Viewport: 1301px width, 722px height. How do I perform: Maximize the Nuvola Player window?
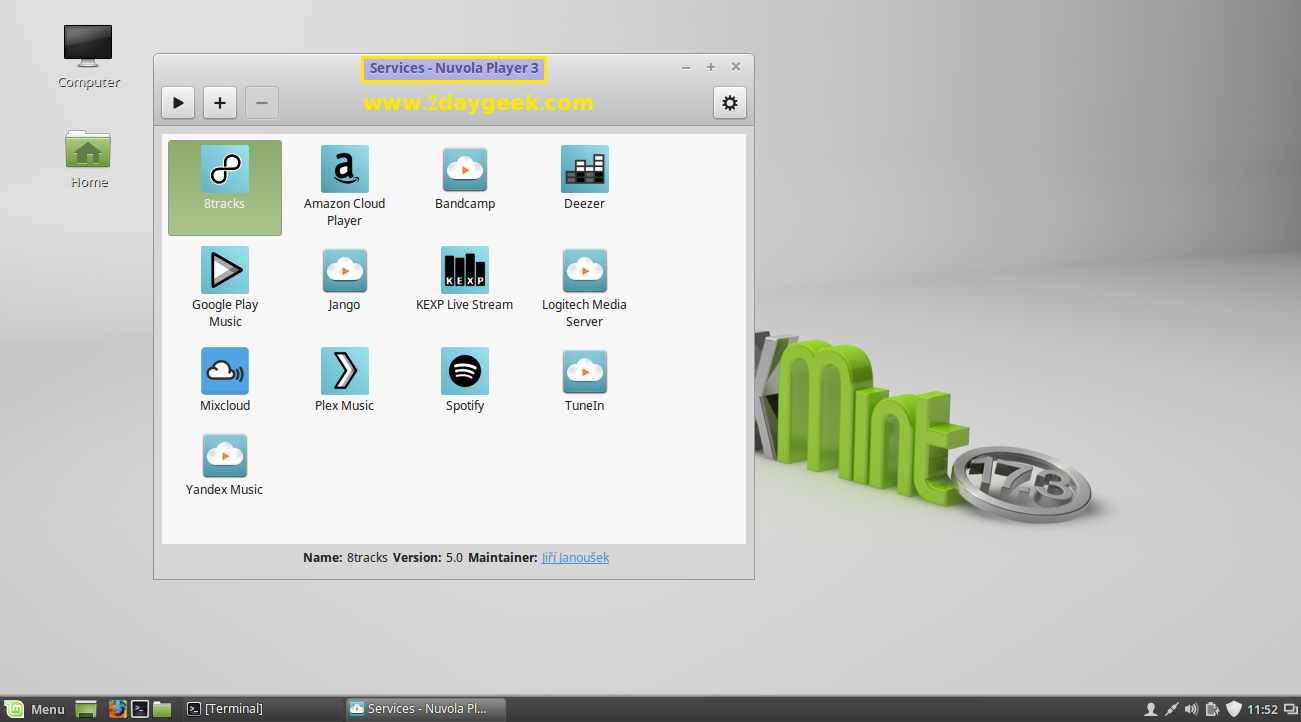(x=711, y=67)
